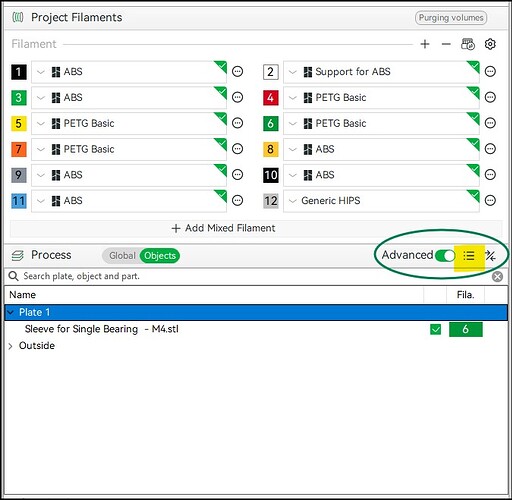Click filament 7 orange color swatch
The height and width of the screenshot is (500, 512).
pos(19,149)
